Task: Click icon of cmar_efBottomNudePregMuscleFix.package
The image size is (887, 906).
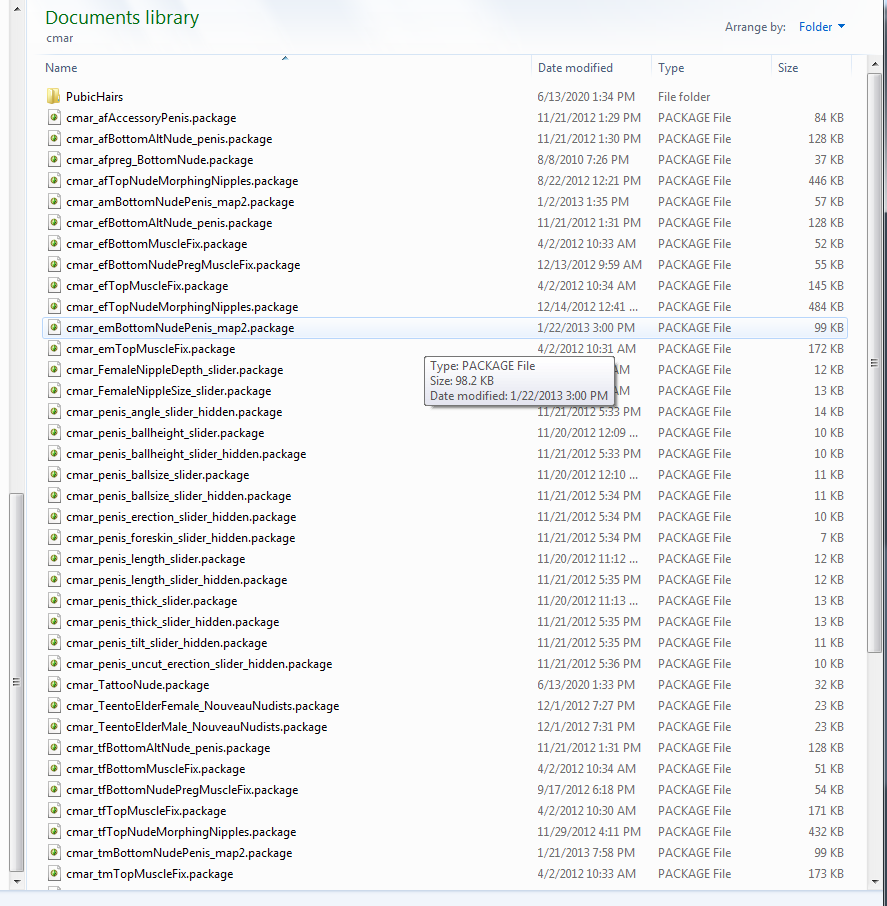Action: tap(54, 265)
